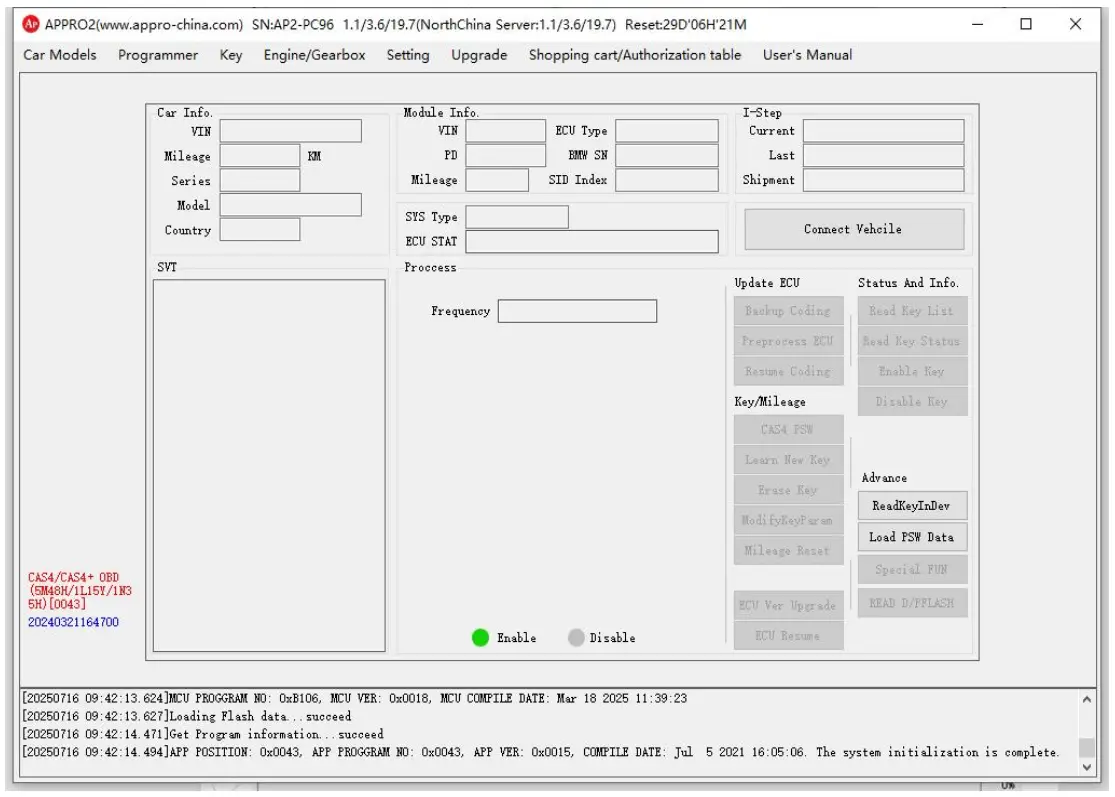Open the Car Models menu
The height and width of the screenshot is (797, 1115).
(60, 55)
